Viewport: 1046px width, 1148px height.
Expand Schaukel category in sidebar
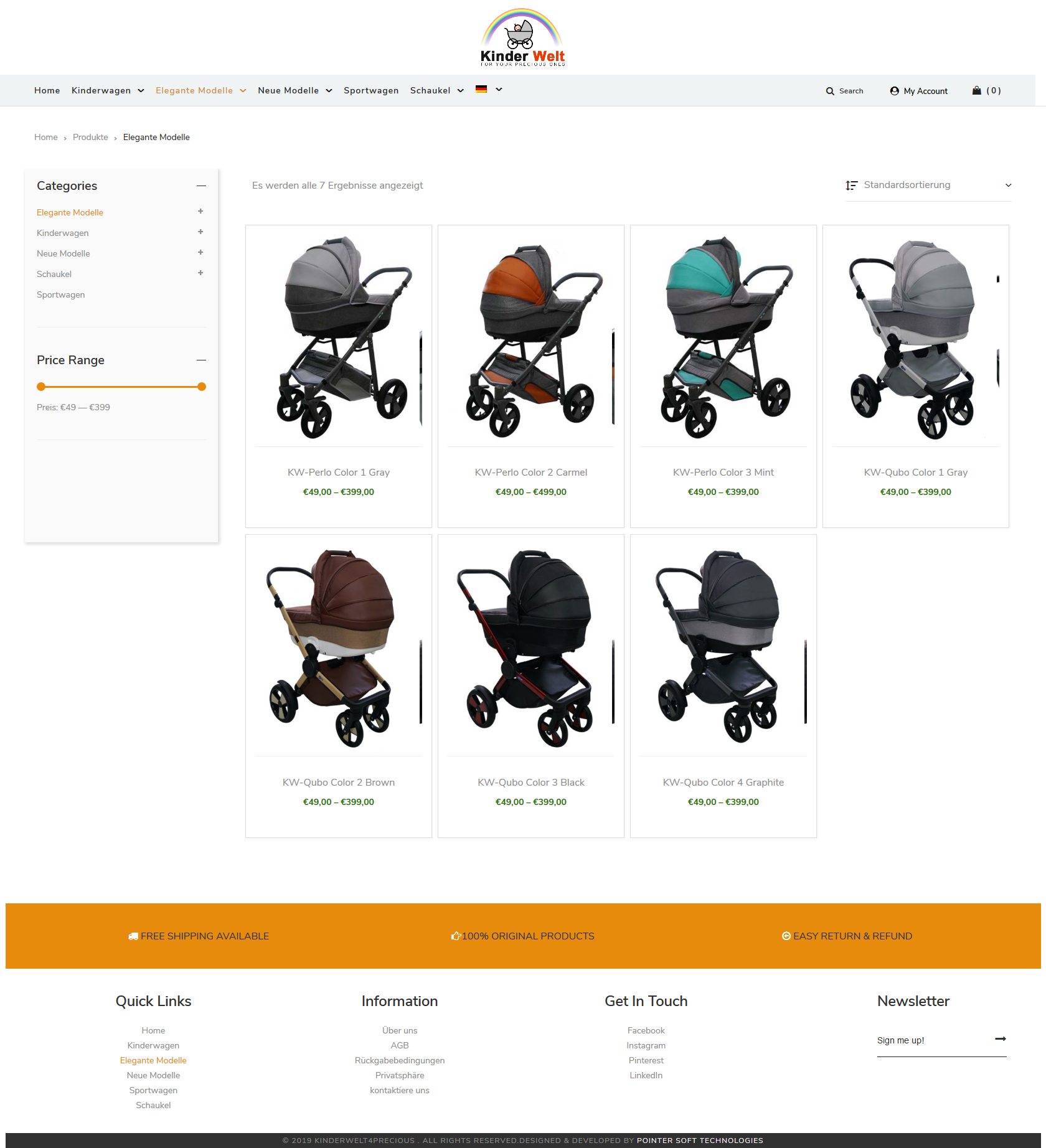(200, 273)
